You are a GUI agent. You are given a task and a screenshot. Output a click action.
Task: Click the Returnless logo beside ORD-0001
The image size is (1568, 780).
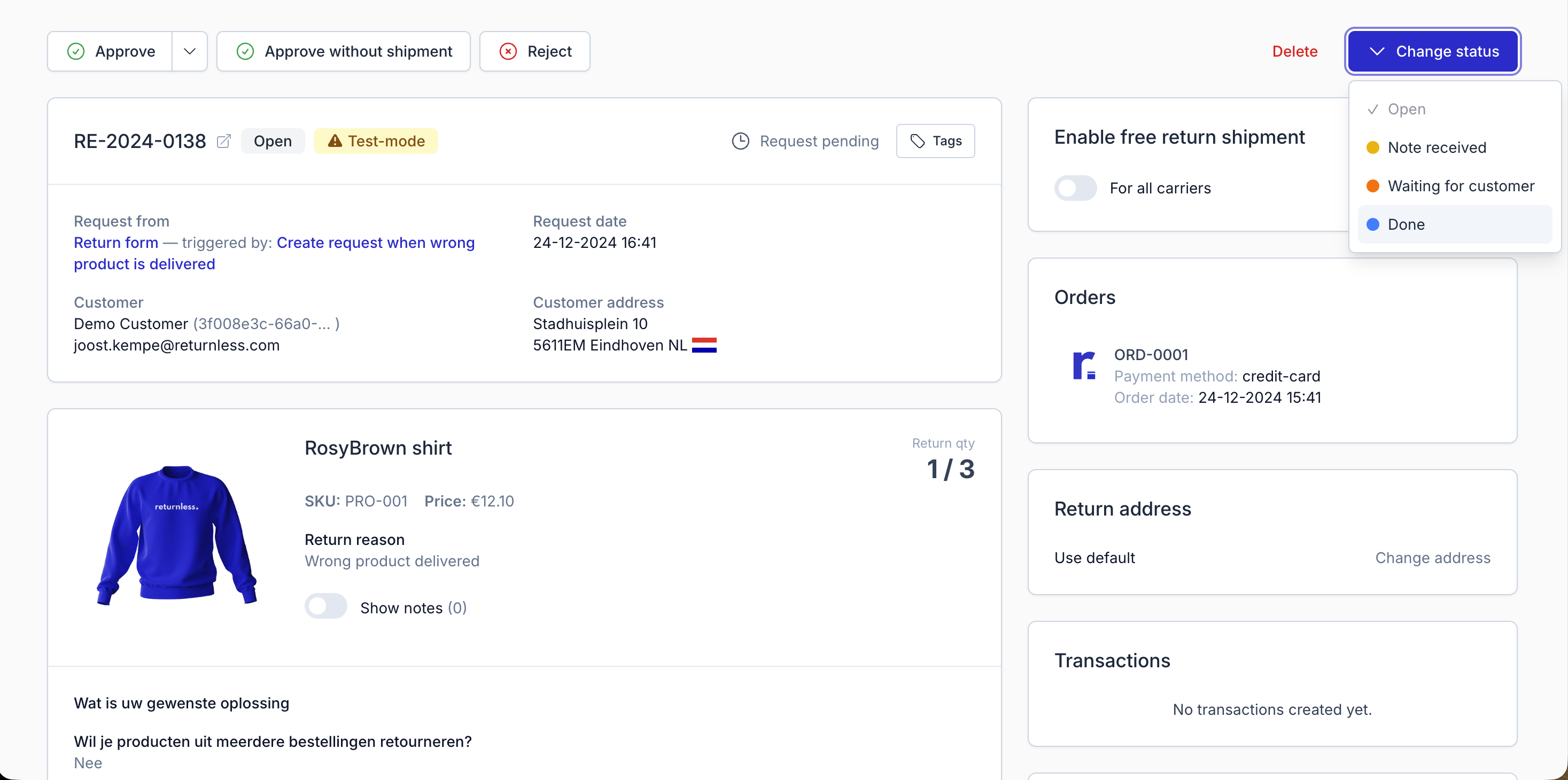1083,365
